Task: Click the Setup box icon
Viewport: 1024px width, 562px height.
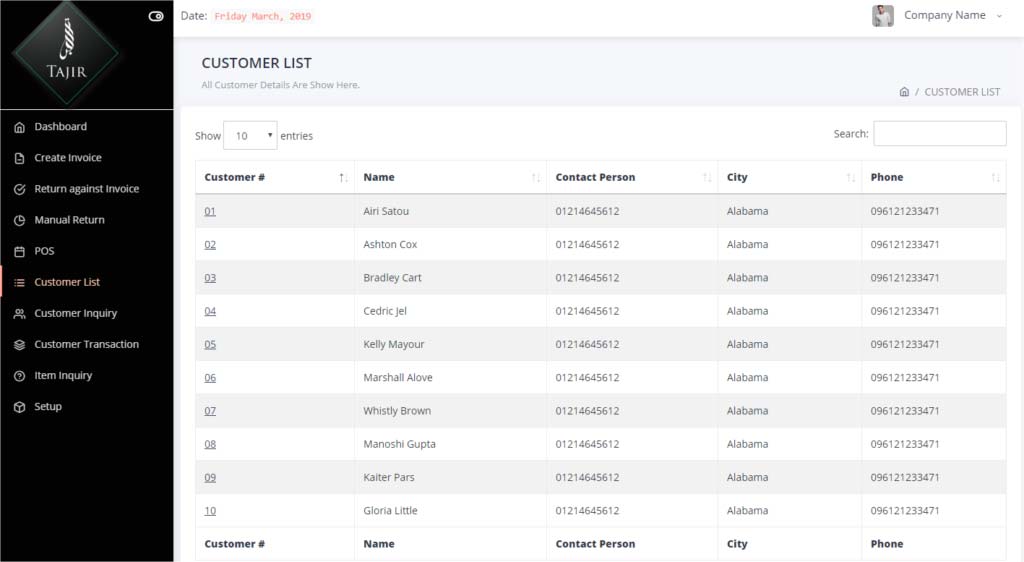Action: point(20,407)
